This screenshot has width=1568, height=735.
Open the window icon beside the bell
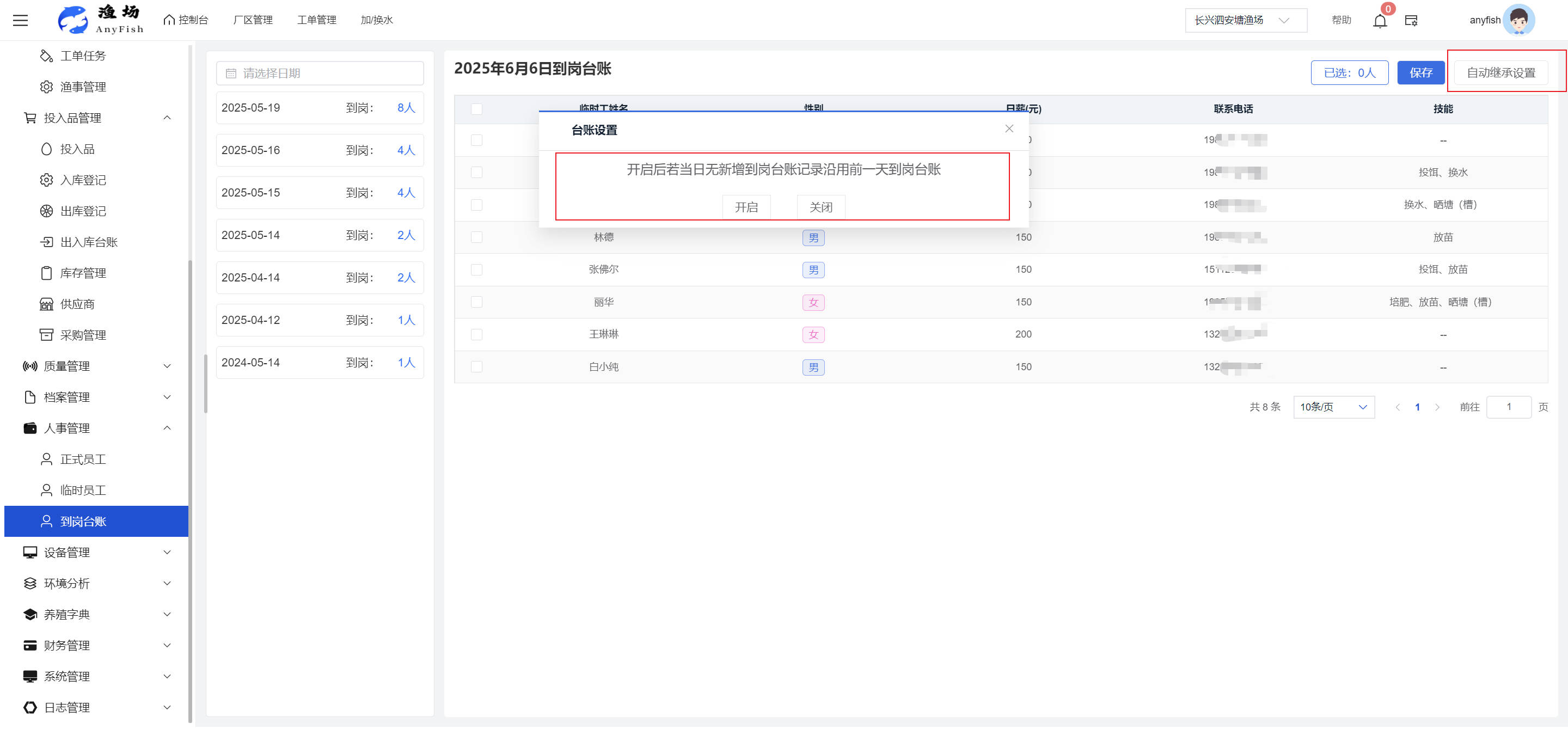tap(1411, 21)
